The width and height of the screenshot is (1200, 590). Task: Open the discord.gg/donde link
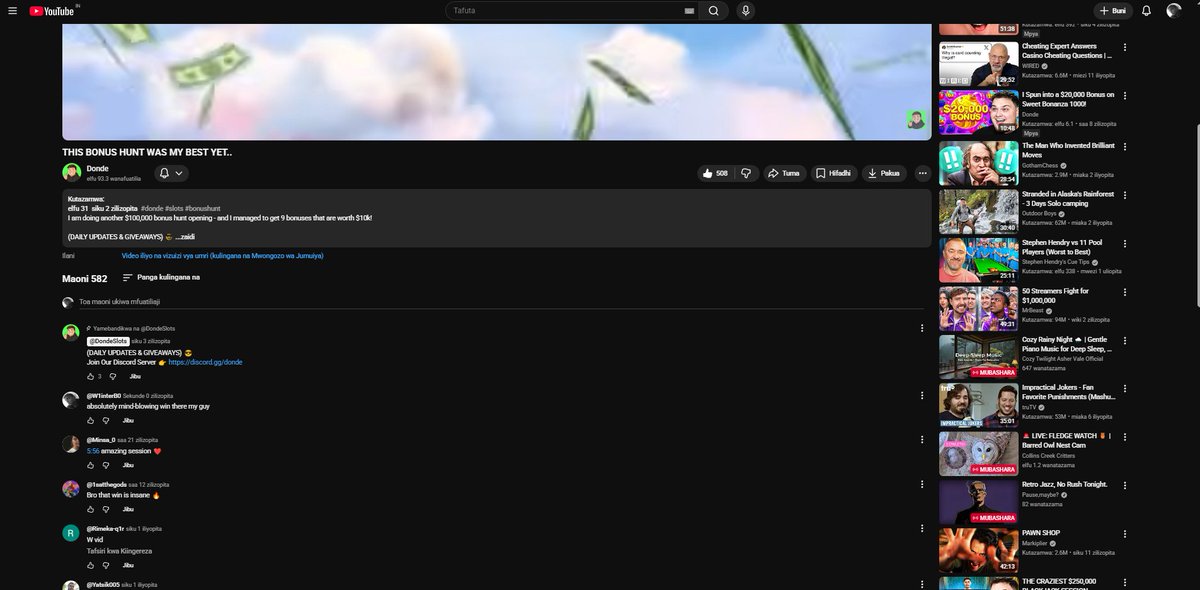coord(205,362)
